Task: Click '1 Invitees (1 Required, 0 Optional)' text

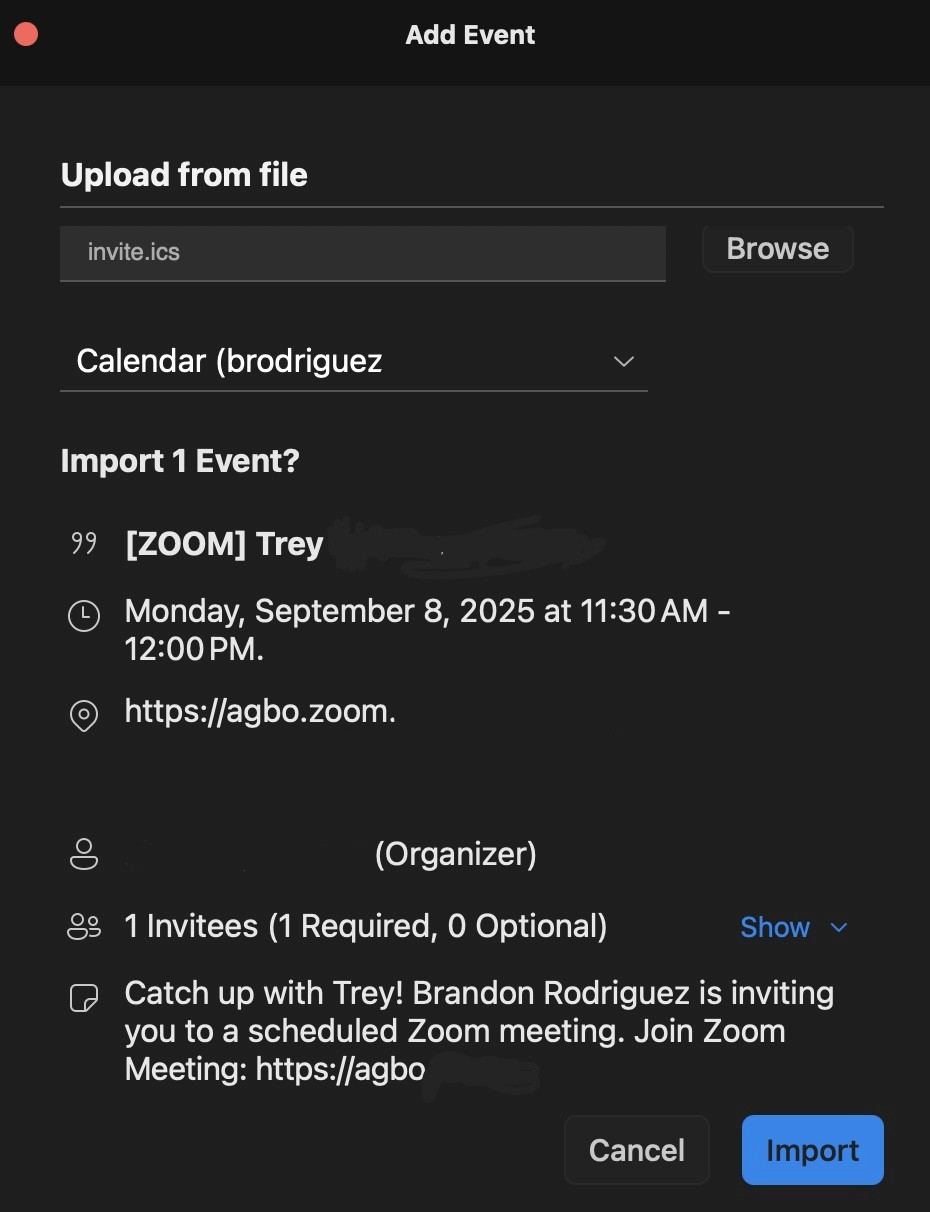Action: coord(366,927)
